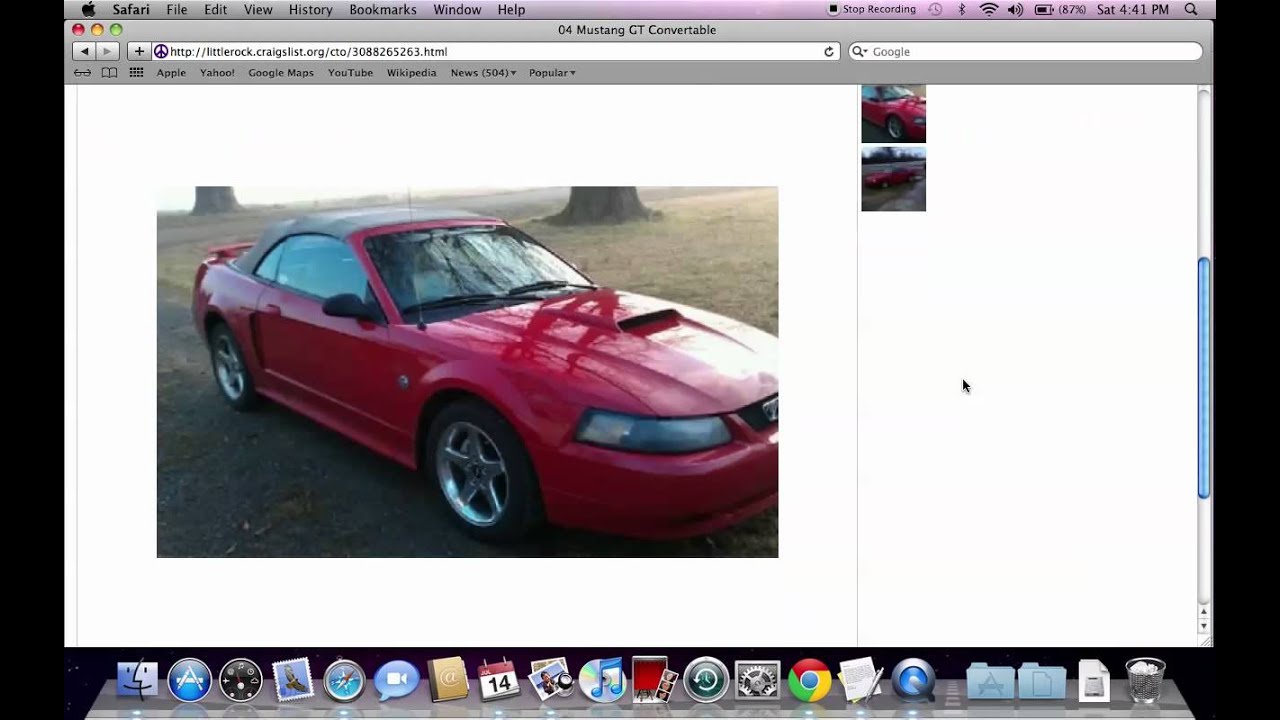Open the Applications folder stack in Dock
This screenshot has width=1280, height=720.
click(x=990, y=683)
